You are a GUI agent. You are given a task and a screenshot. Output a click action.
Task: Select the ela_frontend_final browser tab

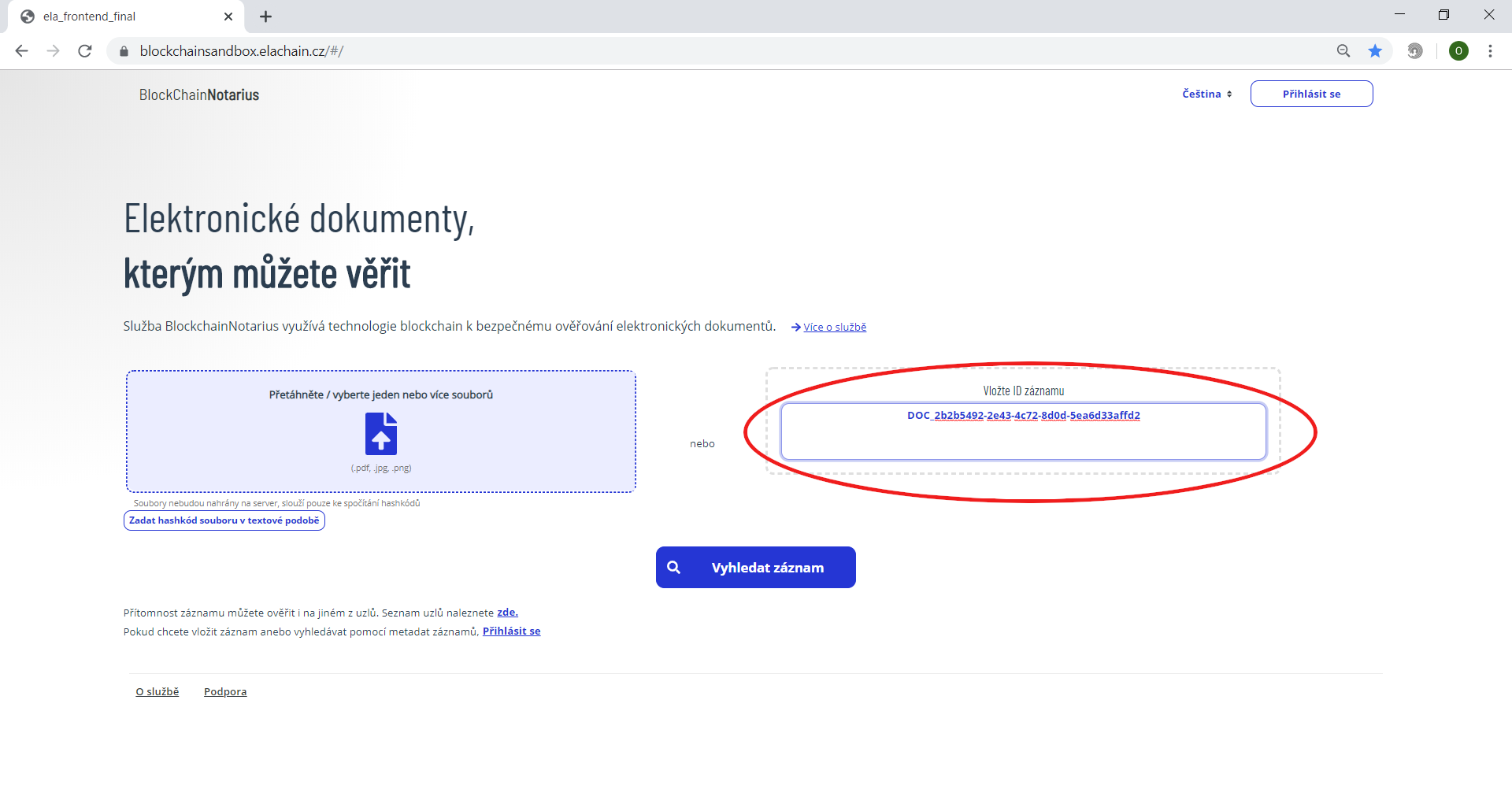pyautogui.click(x=118, y=17)
